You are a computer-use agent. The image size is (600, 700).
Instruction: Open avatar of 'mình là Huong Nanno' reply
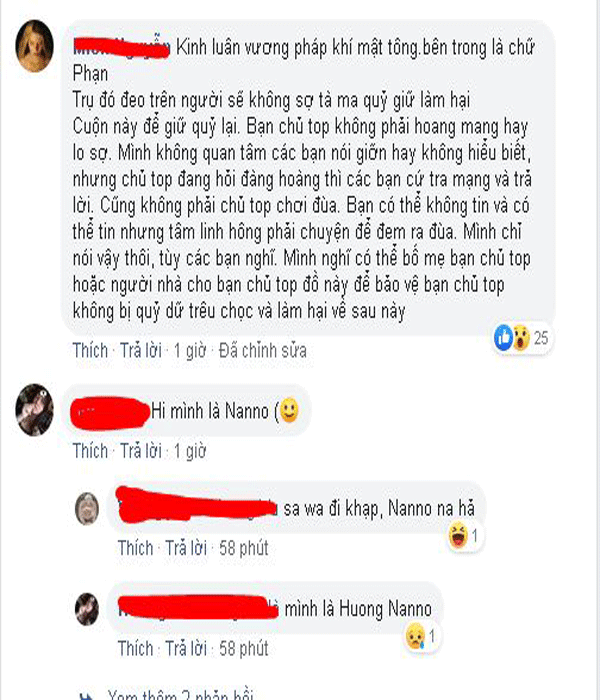[x=87, y=609]
